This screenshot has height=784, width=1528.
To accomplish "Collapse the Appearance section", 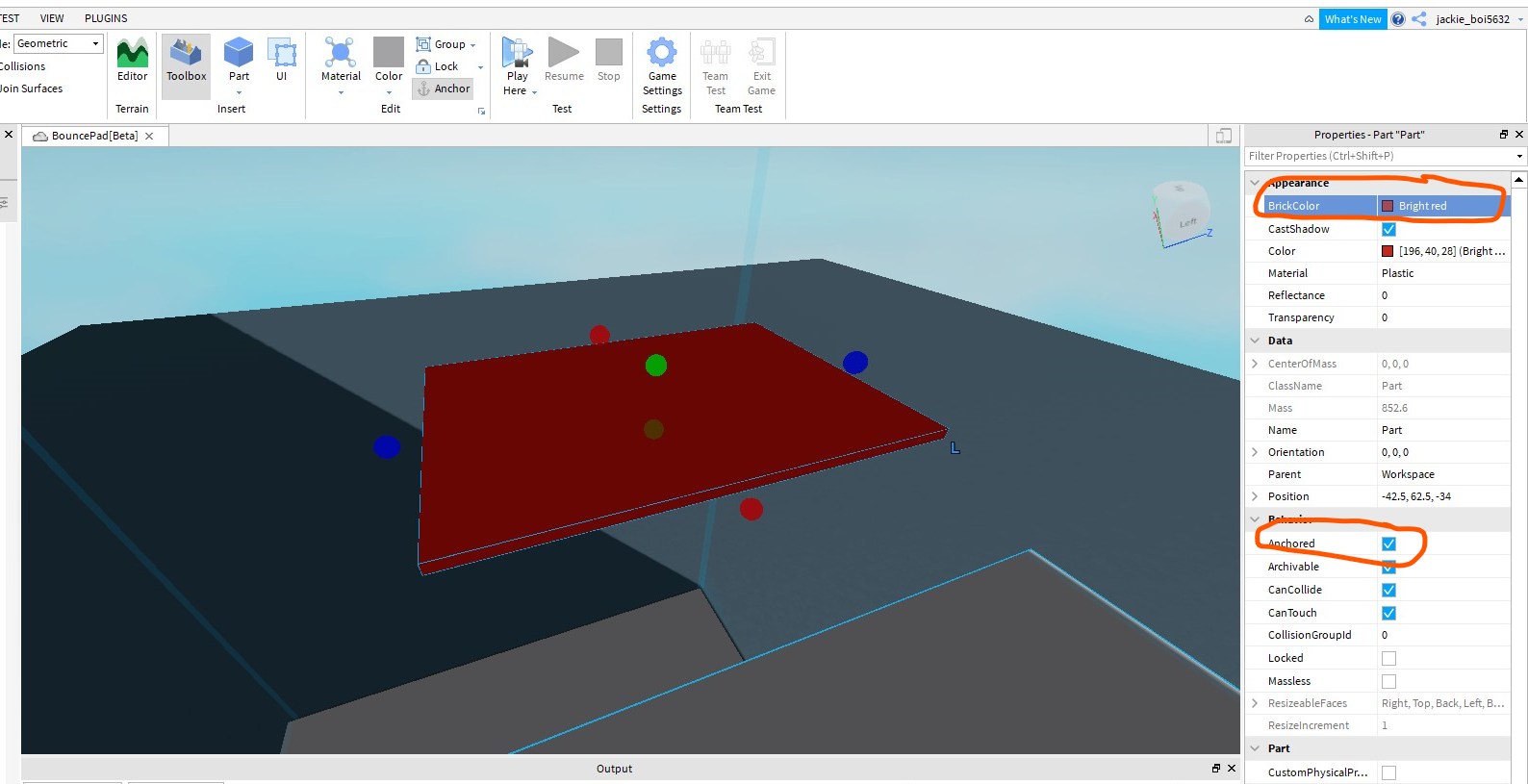I will (x=1255, y=183).
